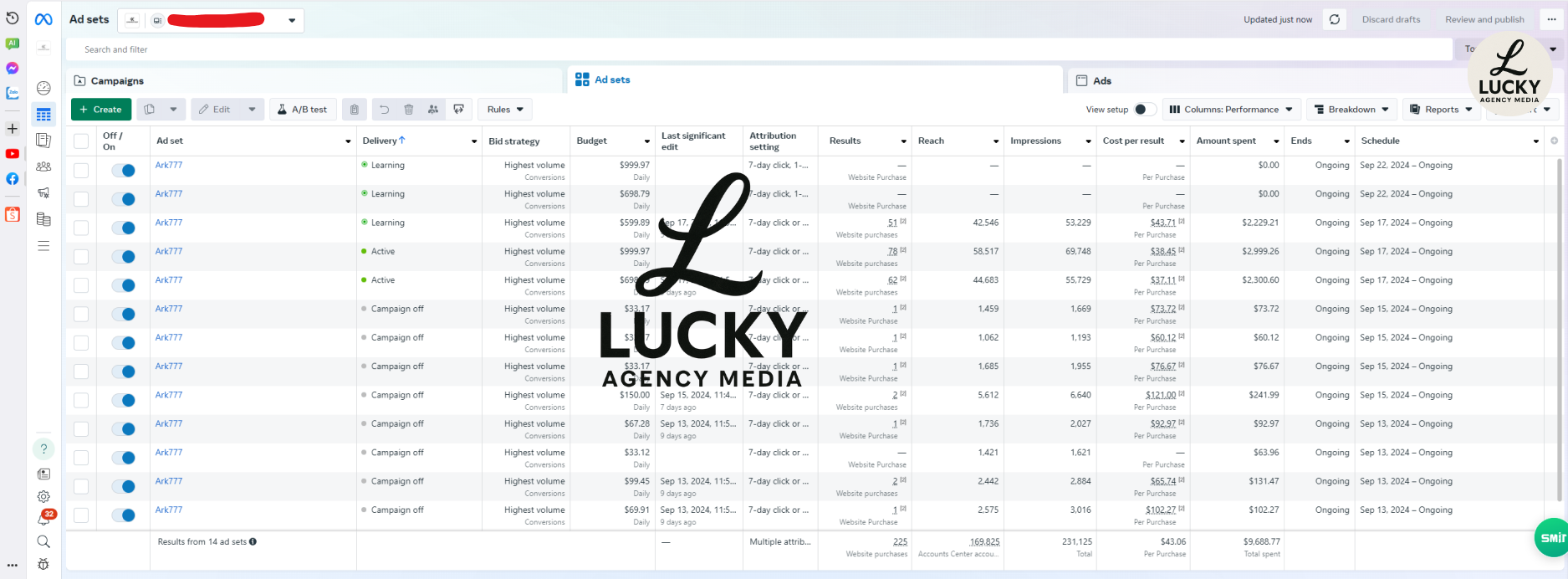Open Columns: Performance dropdown
The image size is (1568, 579).
coord(1231,110)
